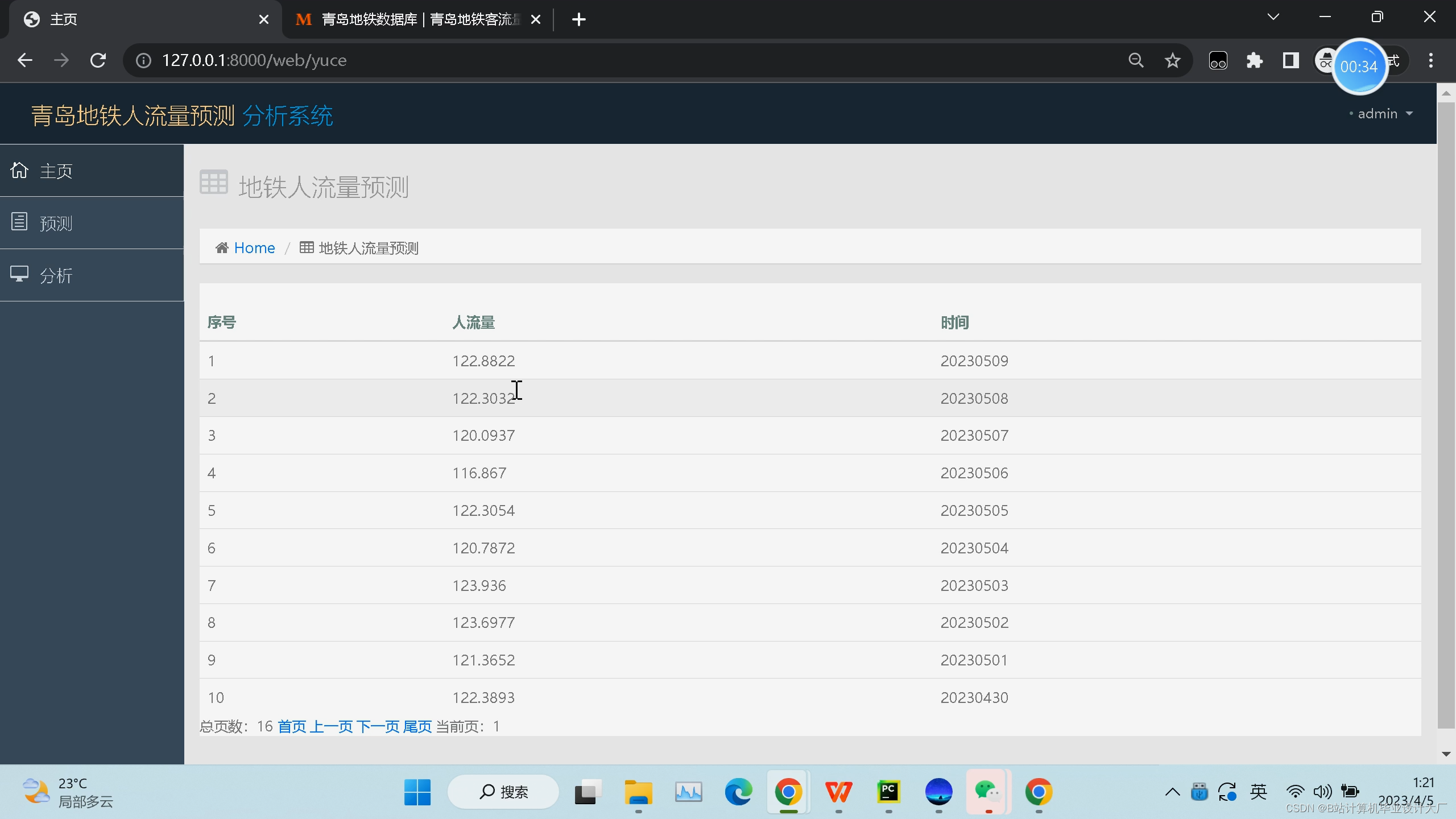Screen dimensions: 1456x819
Task: Open the extensions puzzle icon
Action: coord(1254,60)
